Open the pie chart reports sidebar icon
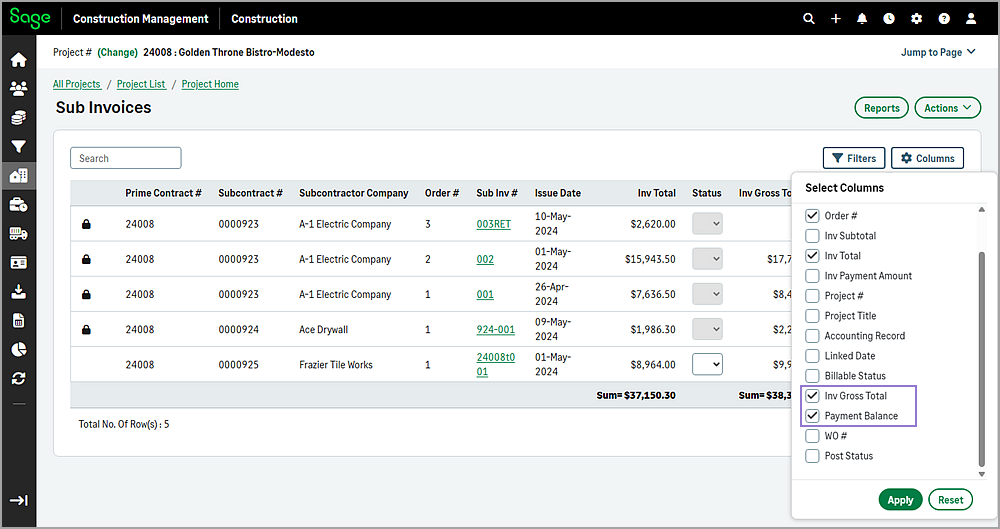 click(x=18, y=350)
